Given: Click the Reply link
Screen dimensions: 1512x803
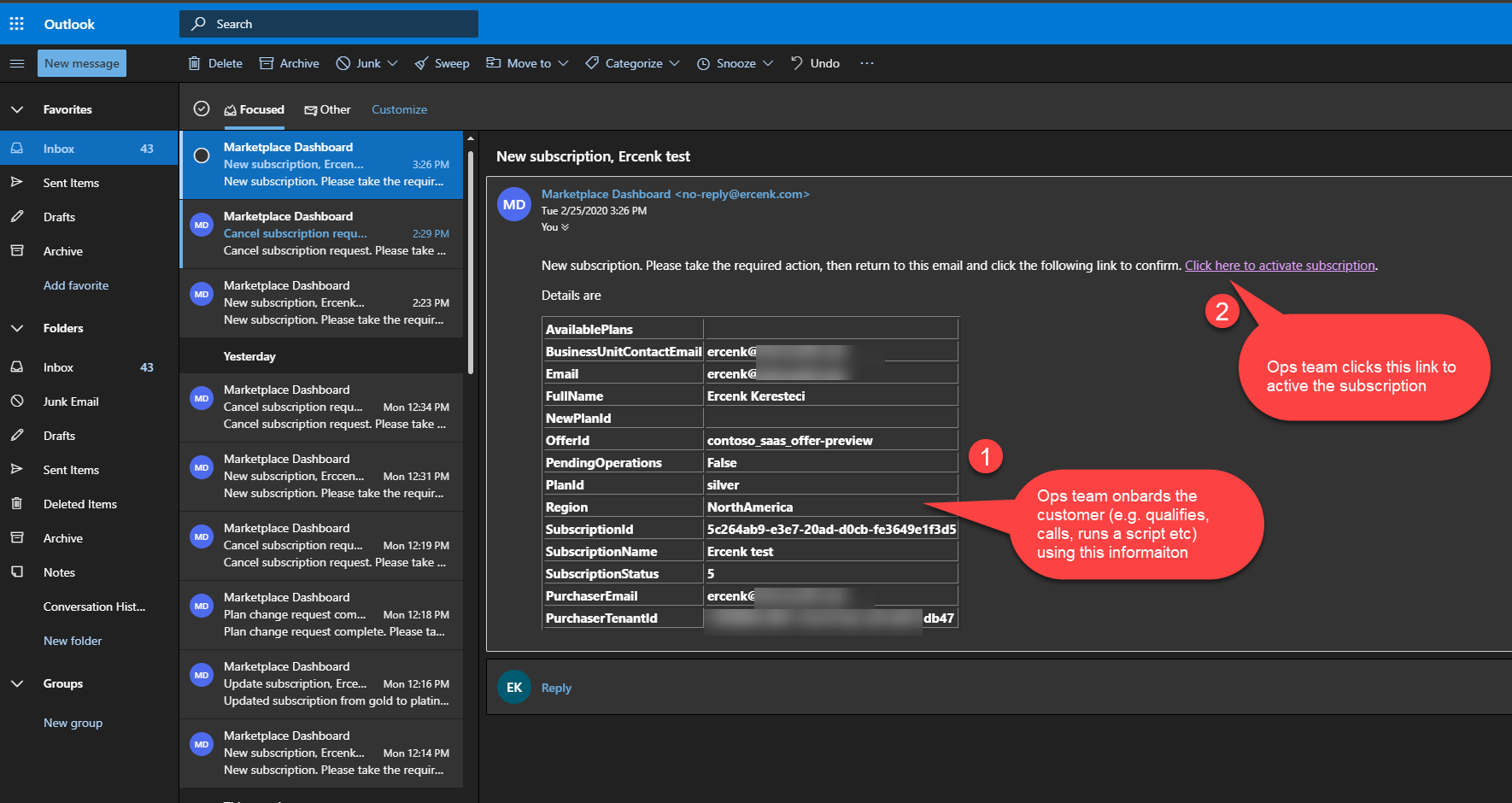Looking at the screenshot, I should pyautogui.click(x=556, y=688).
